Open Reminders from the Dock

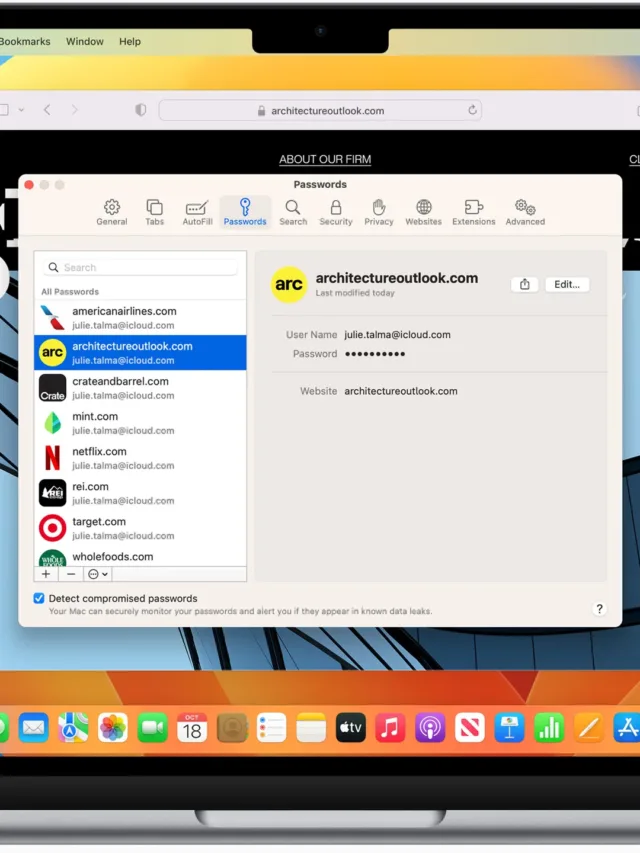point(272,727)
